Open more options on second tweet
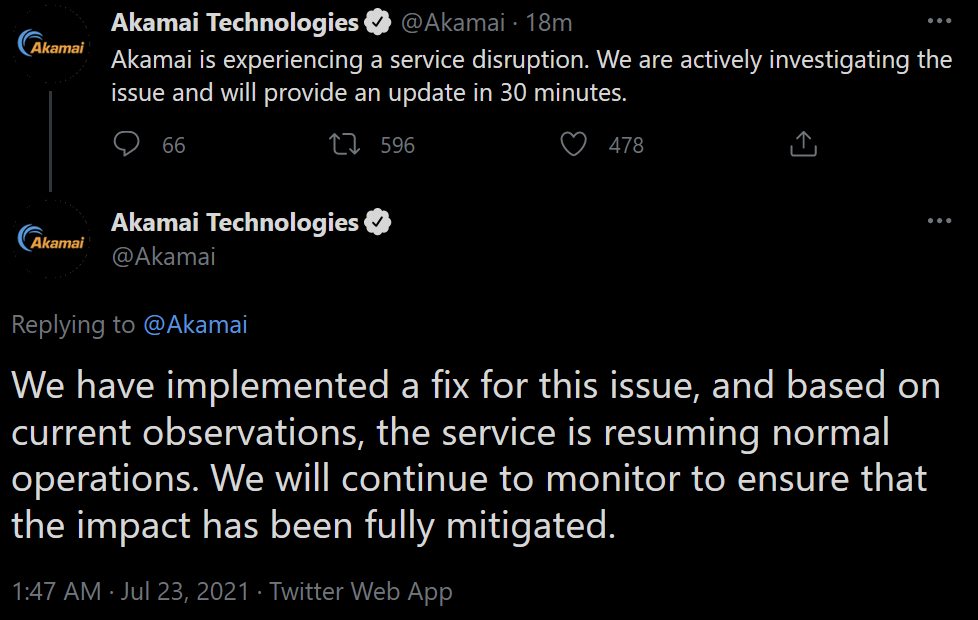The image size is (978, 620). click(x=939, y=221)
